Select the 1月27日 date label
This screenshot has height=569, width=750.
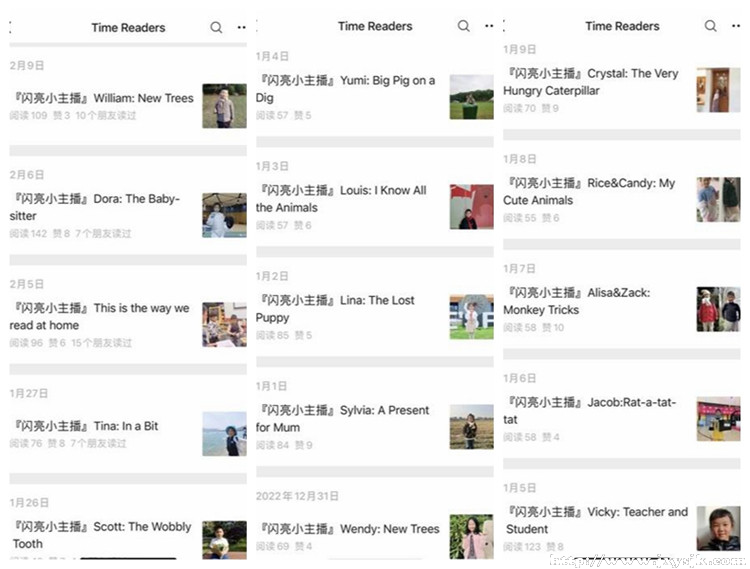[x=29, y=394]
